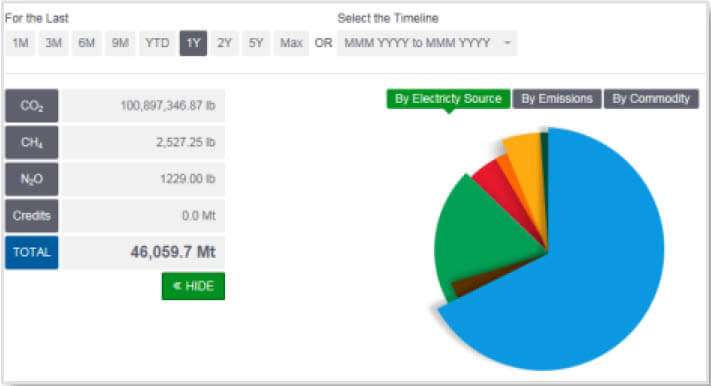
Task: Click the blue TOTAL label
Action: pos(32,252)
